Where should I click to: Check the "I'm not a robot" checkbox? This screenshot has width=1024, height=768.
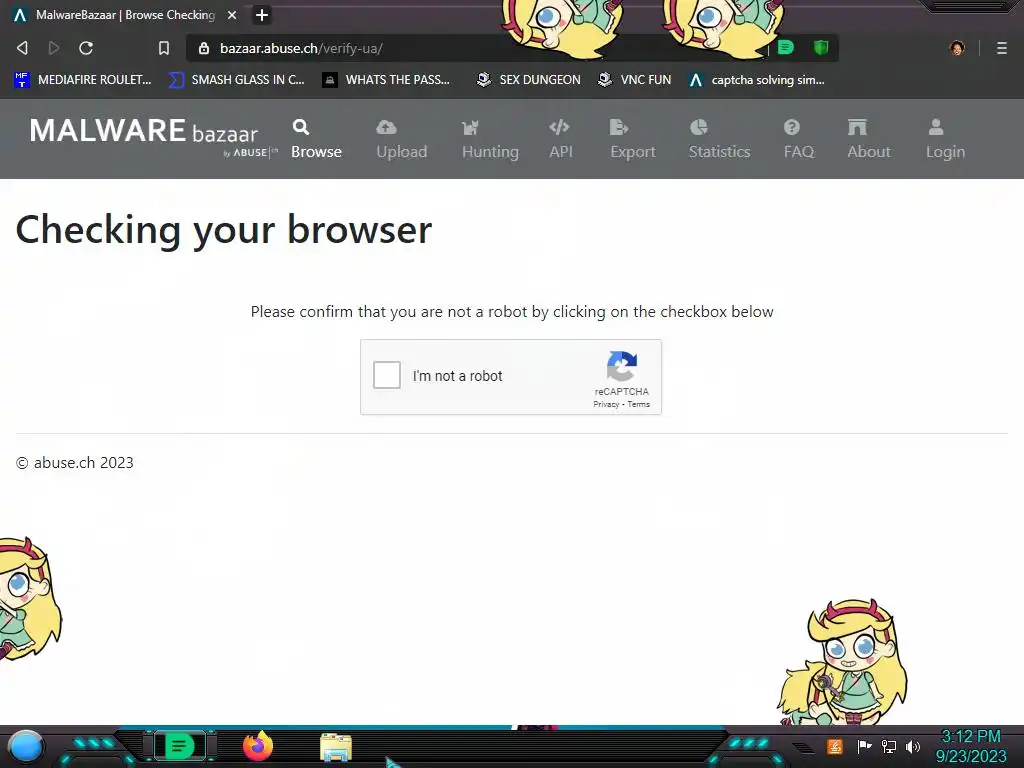click(387, 376)
